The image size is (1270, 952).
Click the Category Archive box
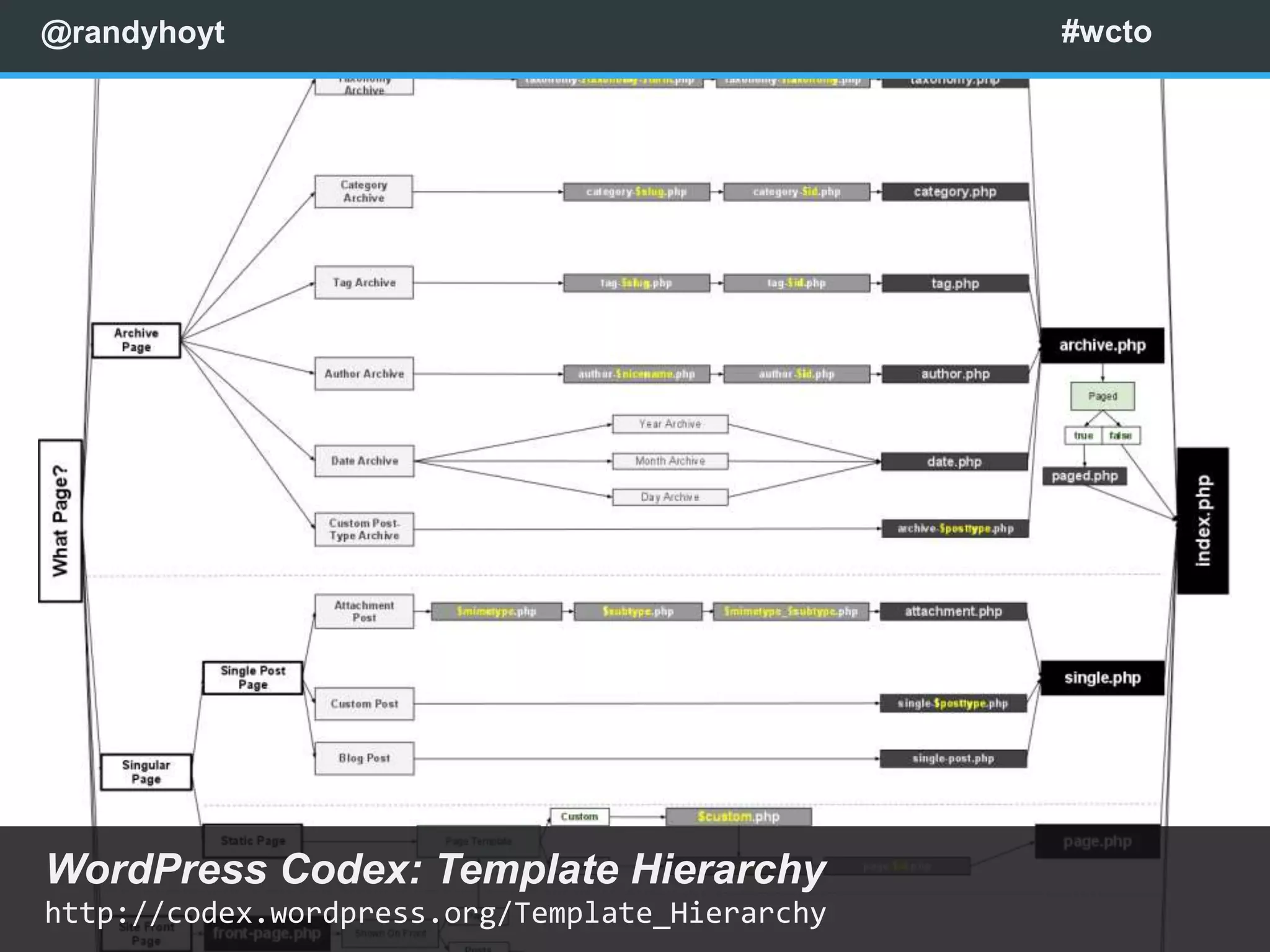[363, 192]
